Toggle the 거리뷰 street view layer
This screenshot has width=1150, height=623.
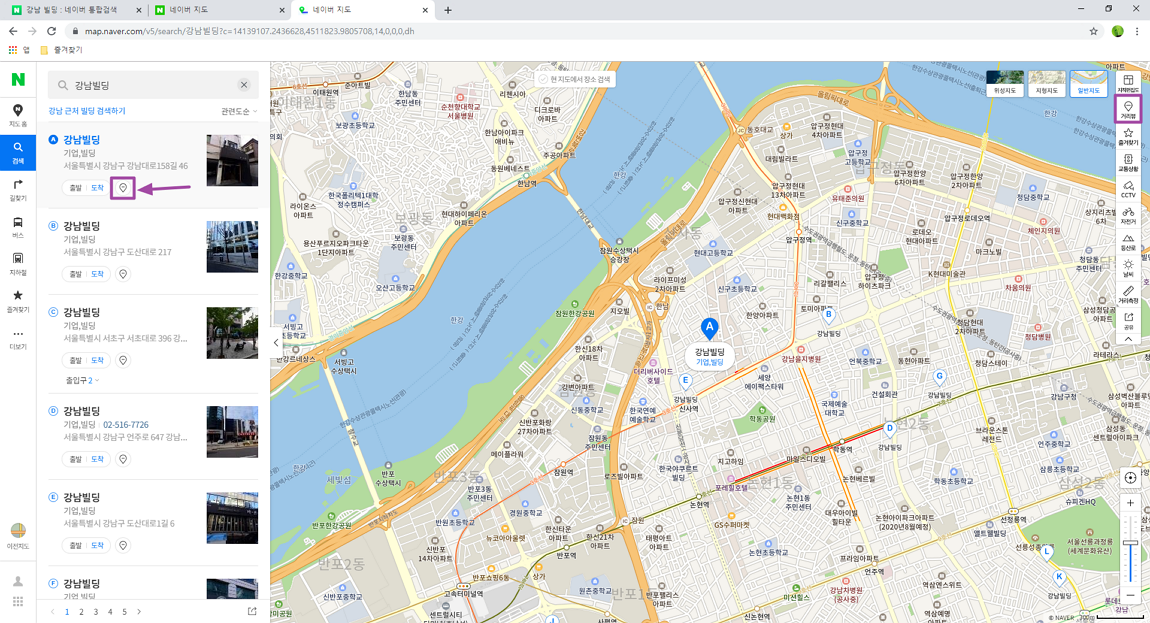(x=1128, y=110)
